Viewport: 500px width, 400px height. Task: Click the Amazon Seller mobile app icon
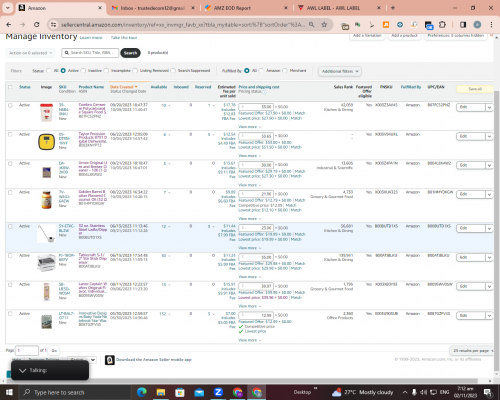[110, 360]
